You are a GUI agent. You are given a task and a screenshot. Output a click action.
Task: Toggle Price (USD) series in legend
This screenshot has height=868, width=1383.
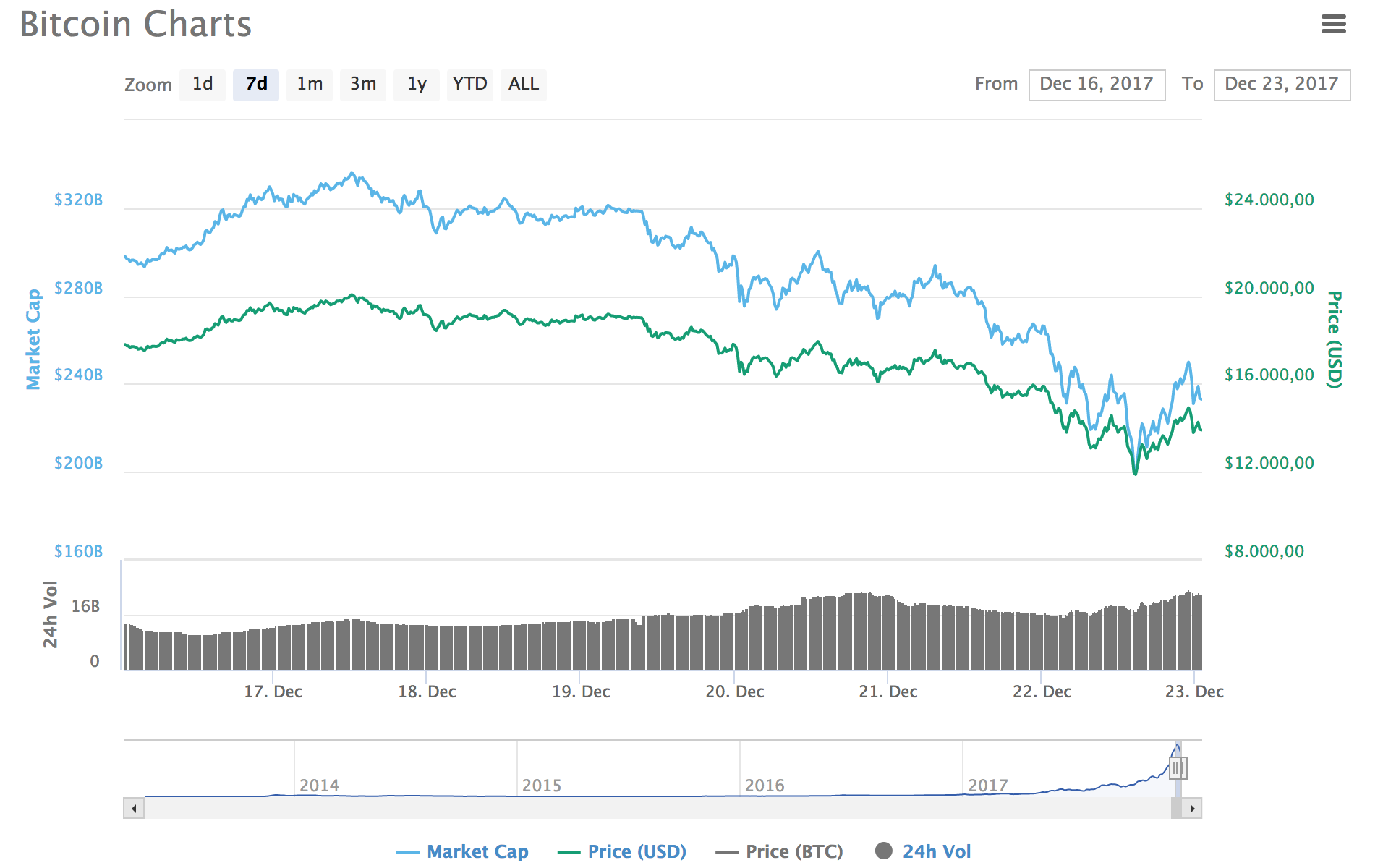click(623, 851)
